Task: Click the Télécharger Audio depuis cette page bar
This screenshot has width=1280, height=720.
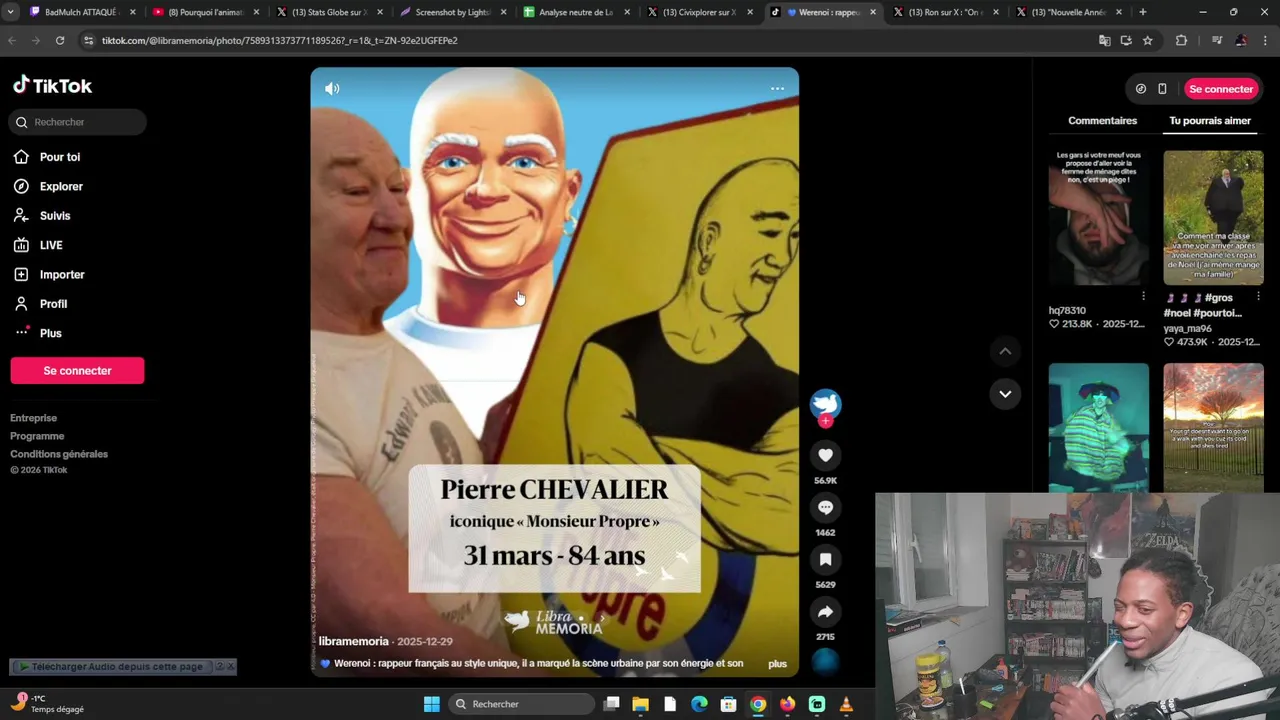Action: 117,666
